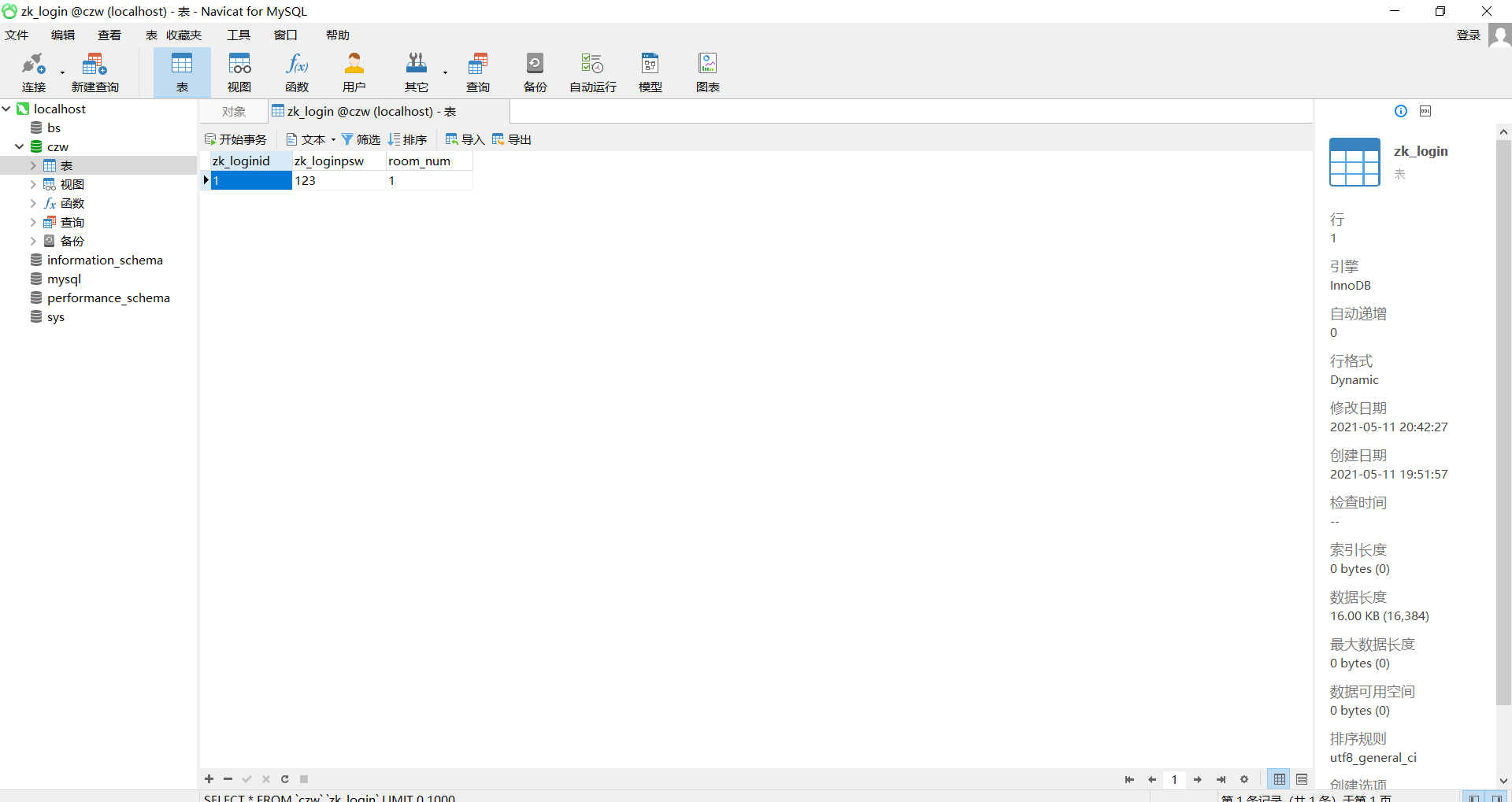Open the pagination settings gear icon
This screenshot has height=802, width=1512.
tap(1244, 779)
